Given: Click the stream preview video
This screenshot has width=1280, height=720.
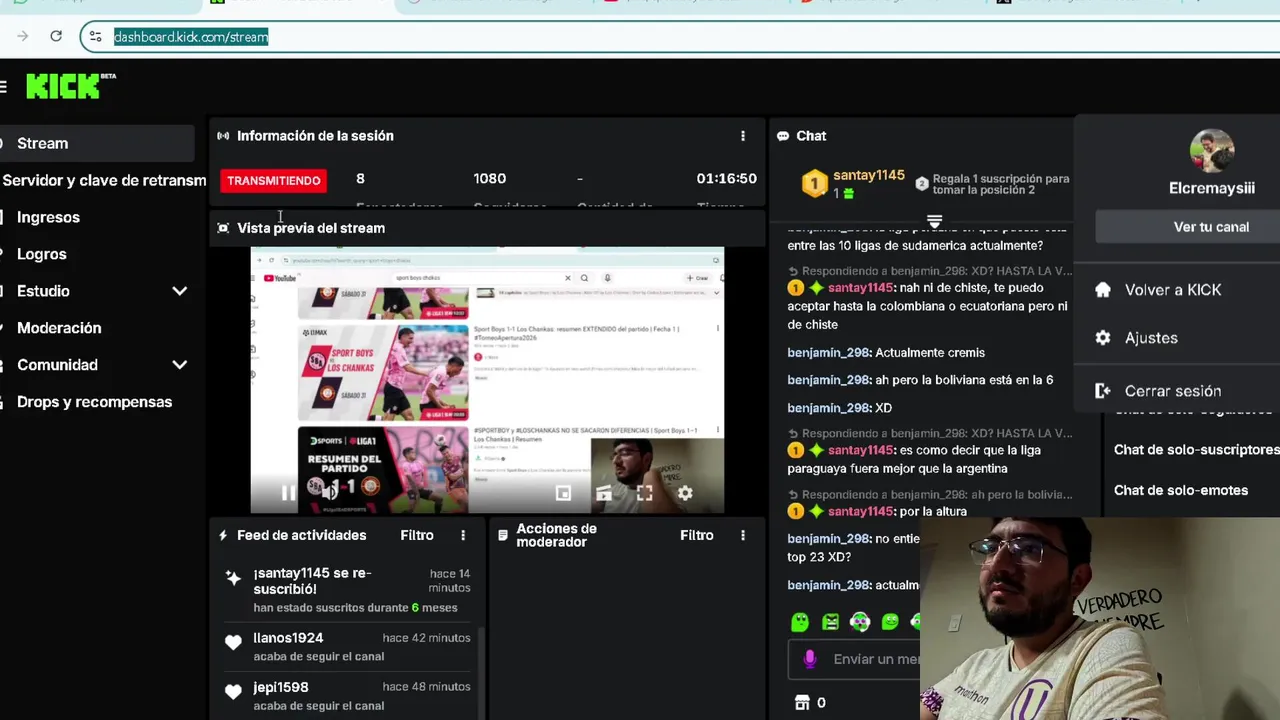Looking at the screenshot, I should [x=487, y=380].
